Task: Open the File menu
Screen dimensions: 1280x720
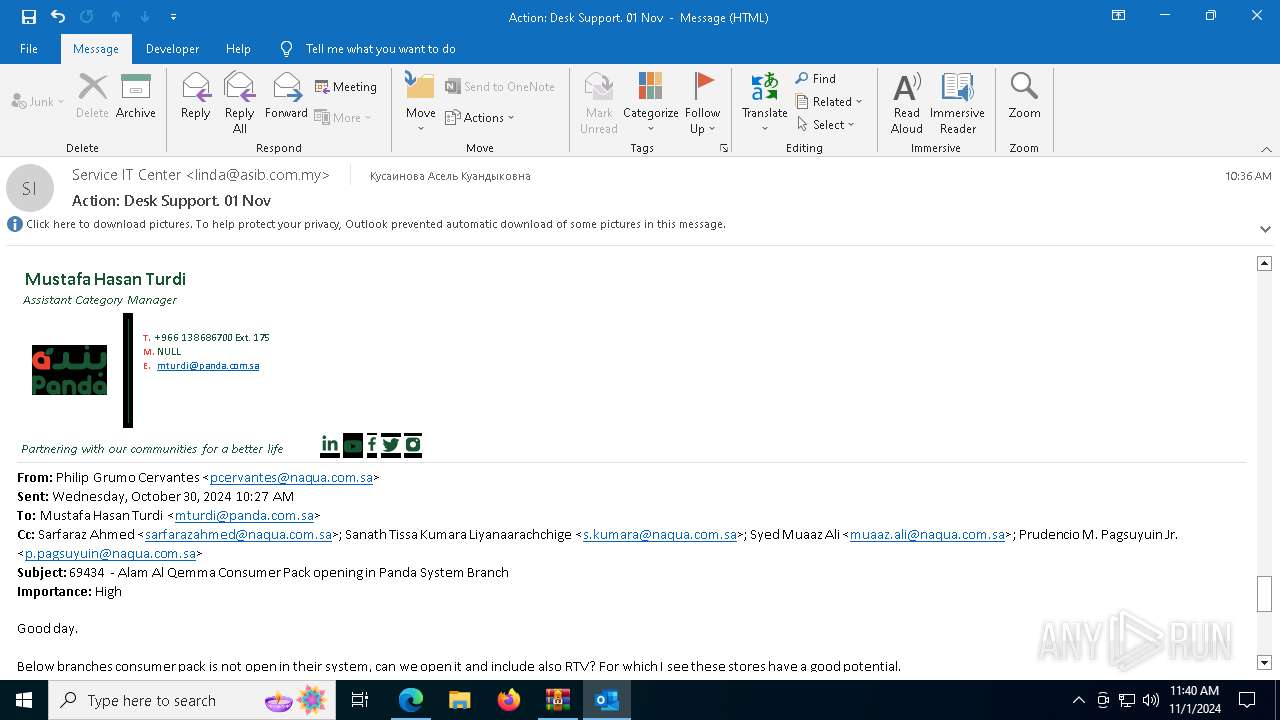Action: pyautogui.click(x=29, y=48)
